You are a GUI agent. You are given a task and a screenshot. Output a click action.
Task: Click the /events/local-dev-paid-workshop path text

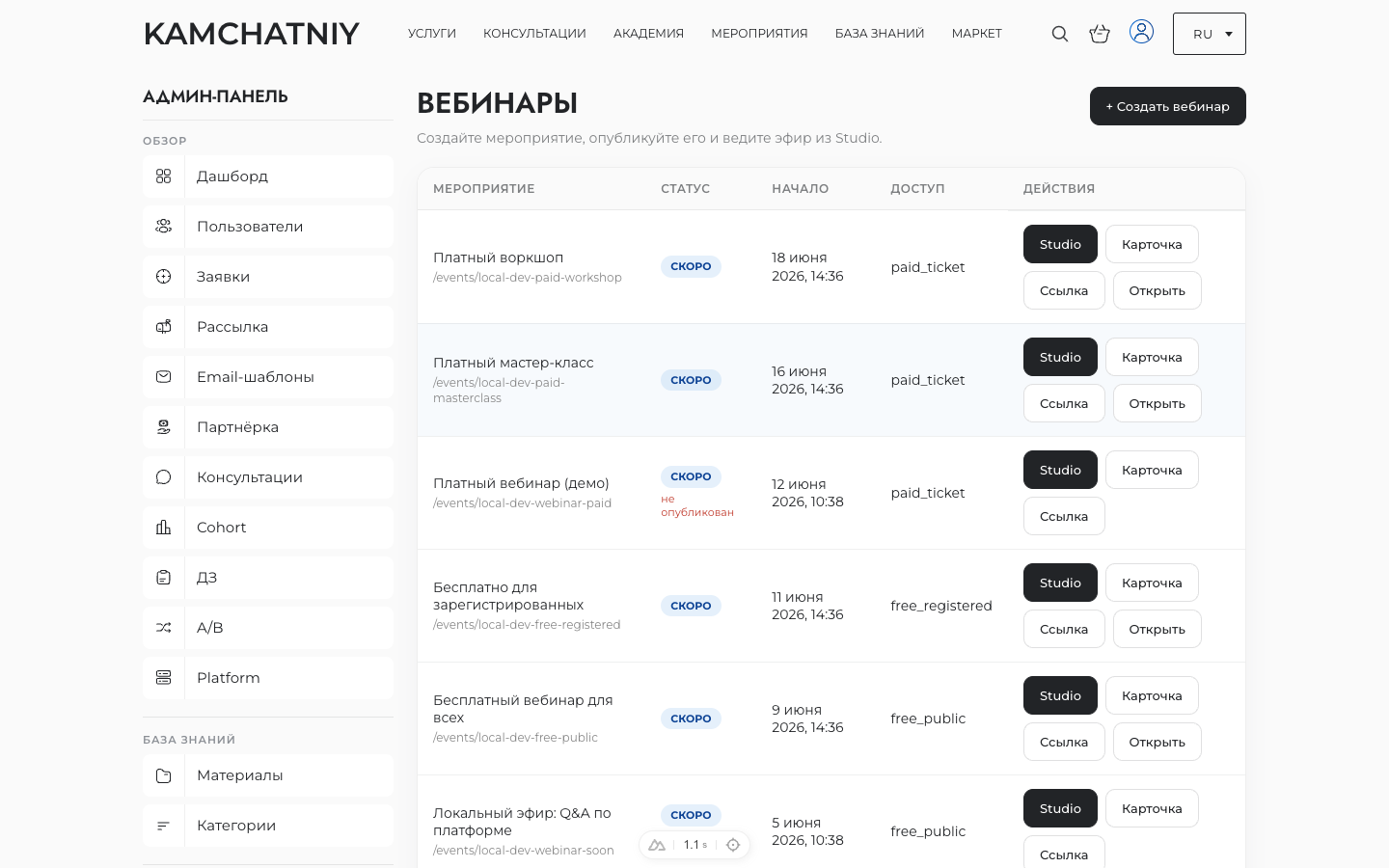point(528,278)
